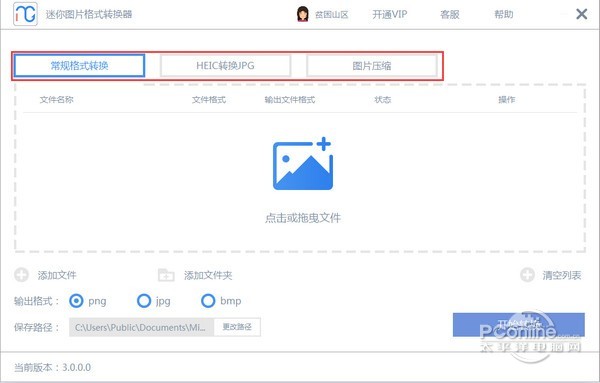Click 添加文件夹 text link
The width and height of the screenshot is (600, 383).
[x=208, y=275]
